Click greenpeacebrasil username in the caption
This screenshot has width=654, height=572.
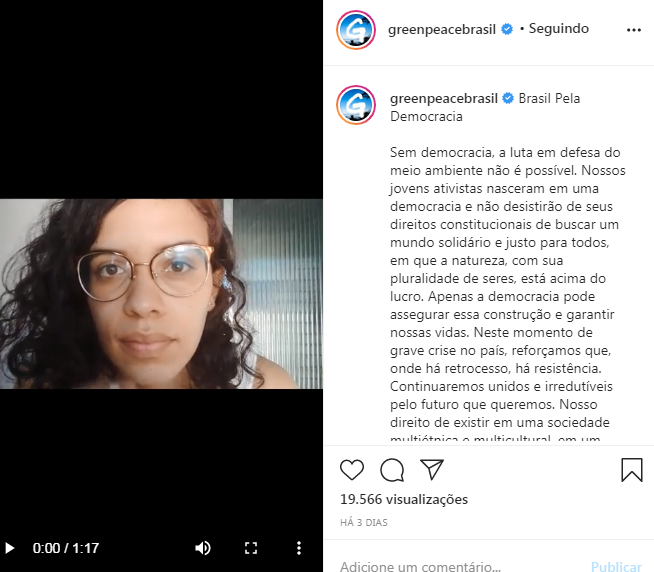tap(444, 98)
